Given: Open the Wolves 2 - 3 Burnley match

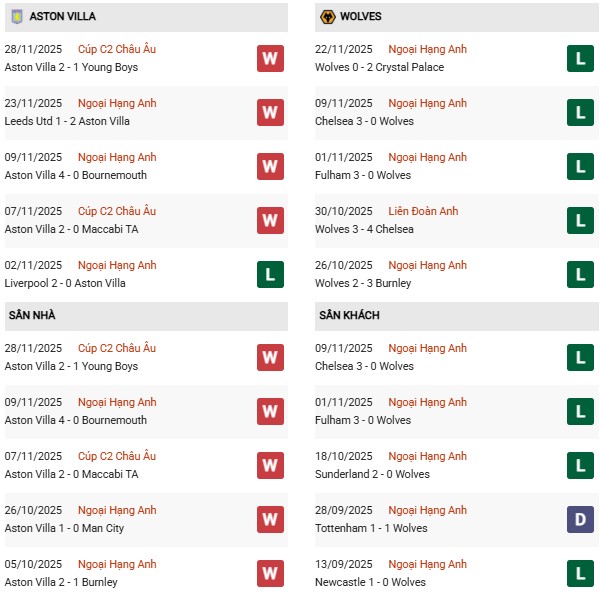Looking at the screenshot, I should click(362, 283).
